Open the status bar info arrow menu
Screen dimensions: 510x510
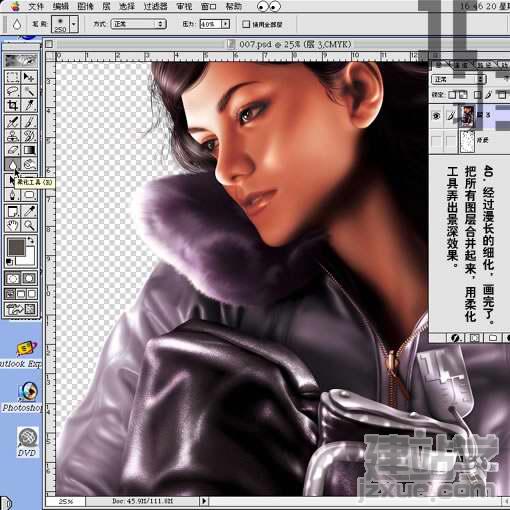tap(204, 501)
